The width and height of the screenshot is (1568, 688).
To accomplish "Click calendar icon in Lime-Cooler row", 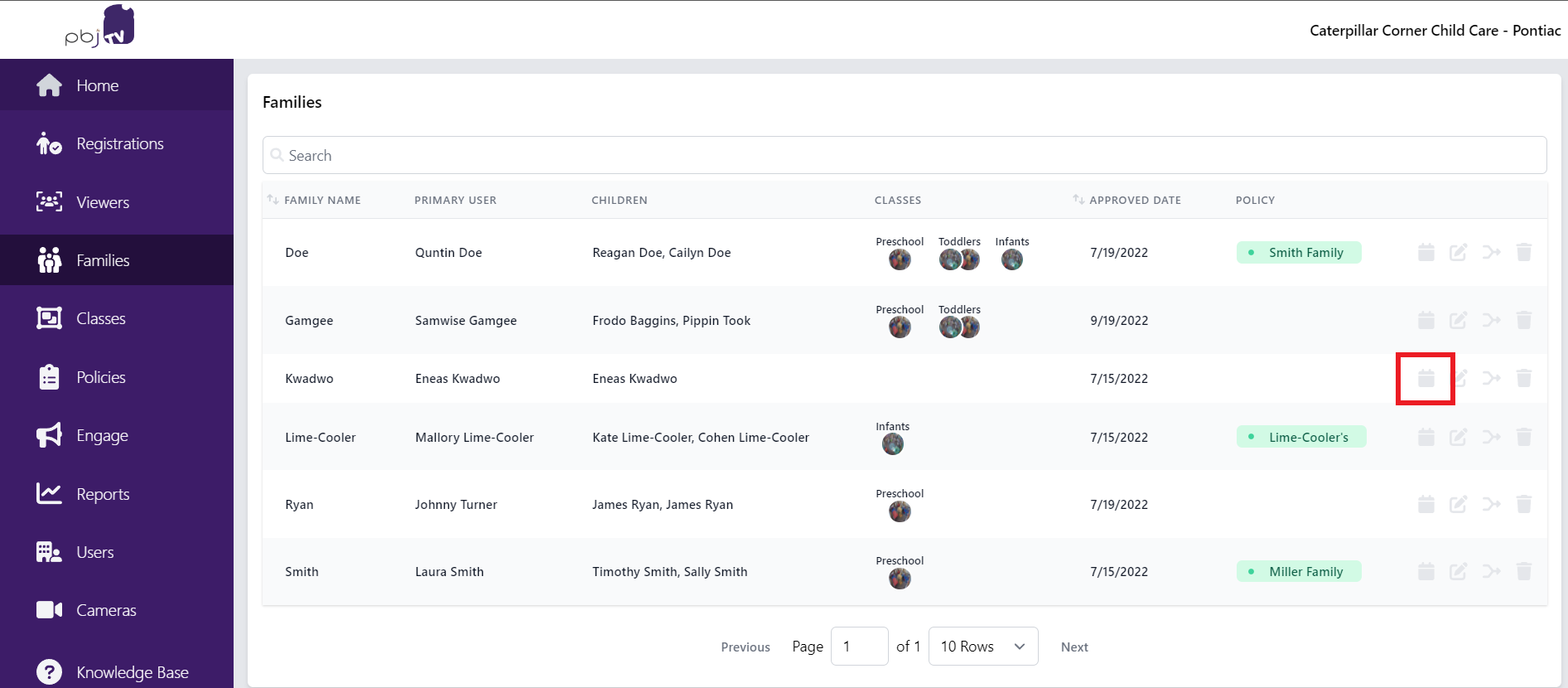I will [1426, 438].
